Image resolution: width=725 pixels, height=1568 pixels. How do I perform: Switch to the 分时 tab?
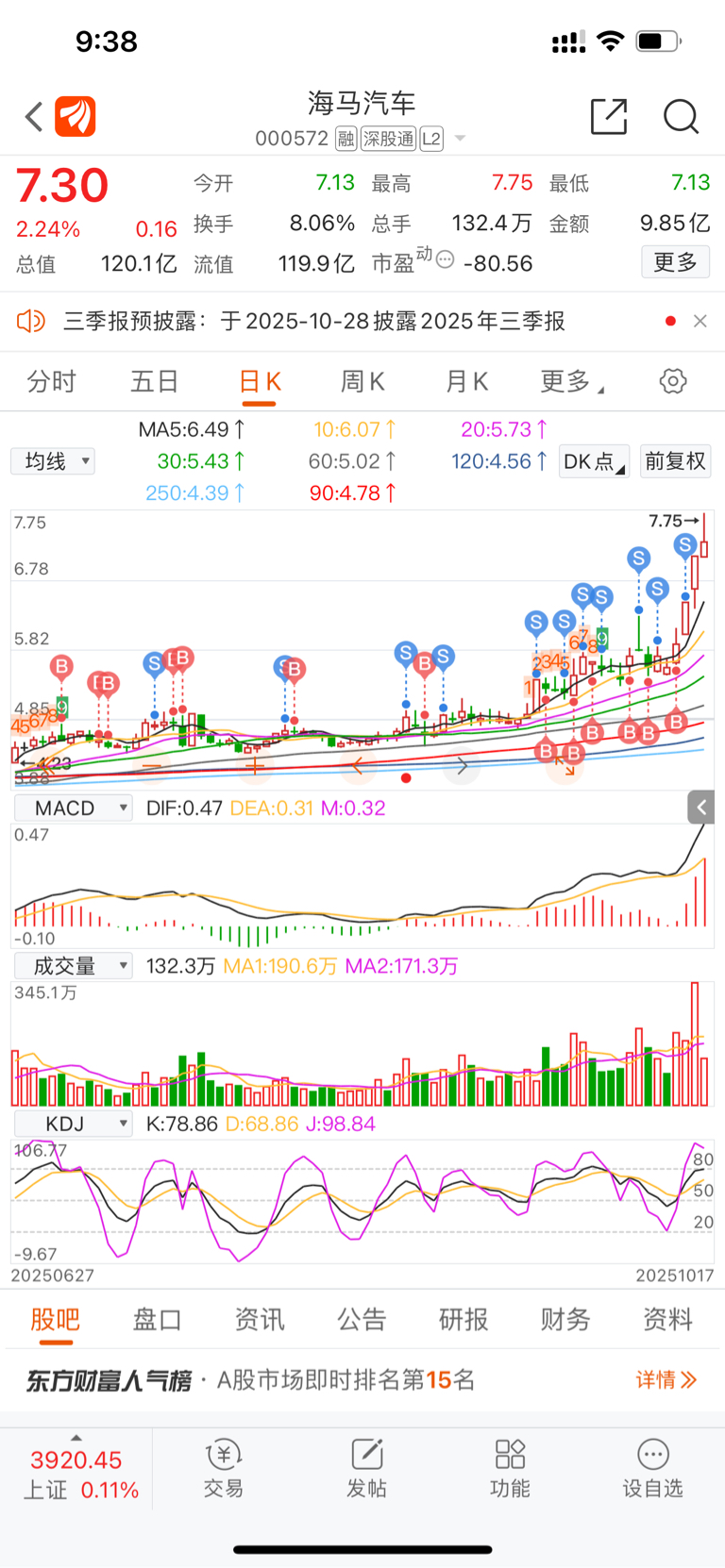tap(52, 381)
